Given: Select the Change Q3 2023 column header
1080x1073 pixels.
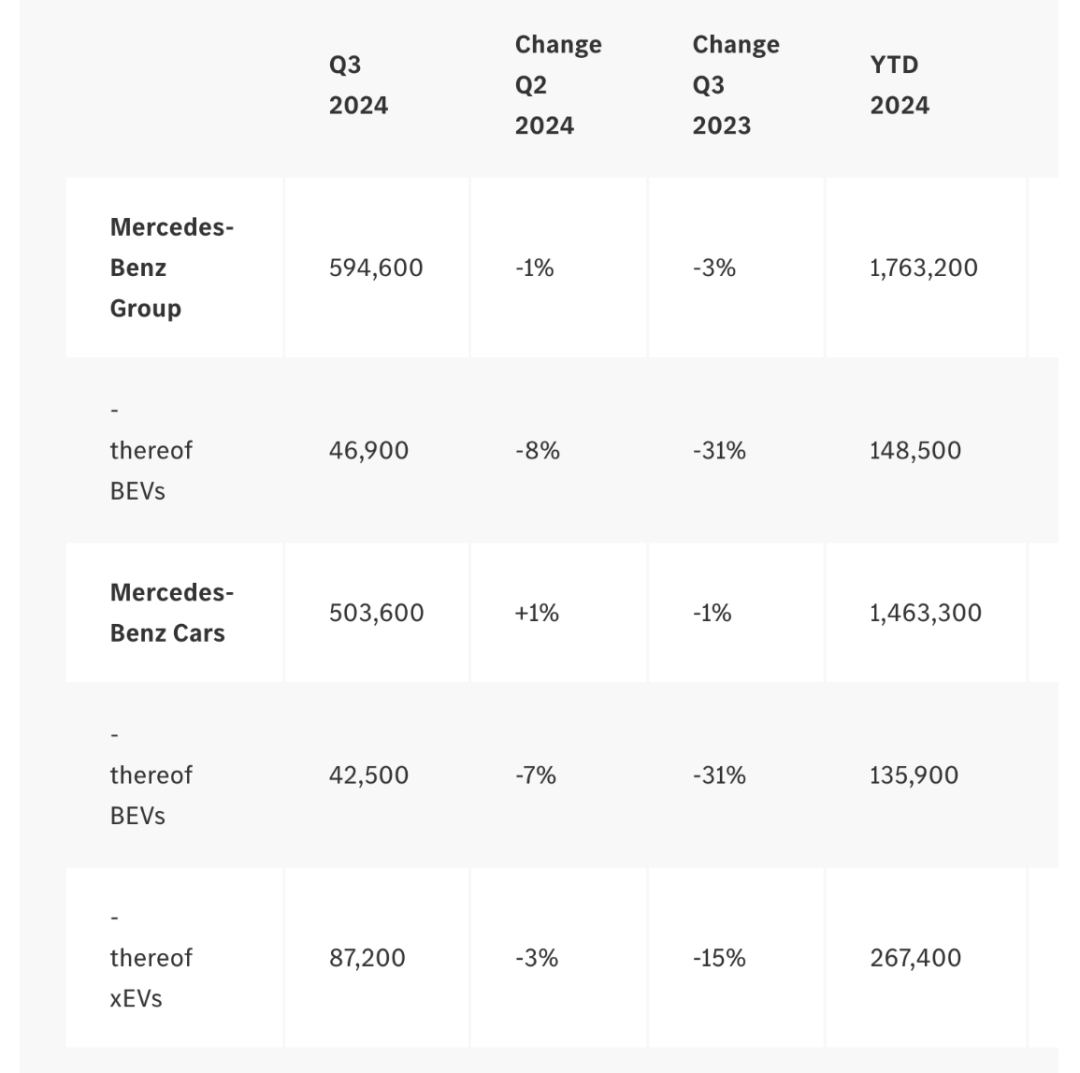Looking at the screenshot, I should (x=736, y=85).
